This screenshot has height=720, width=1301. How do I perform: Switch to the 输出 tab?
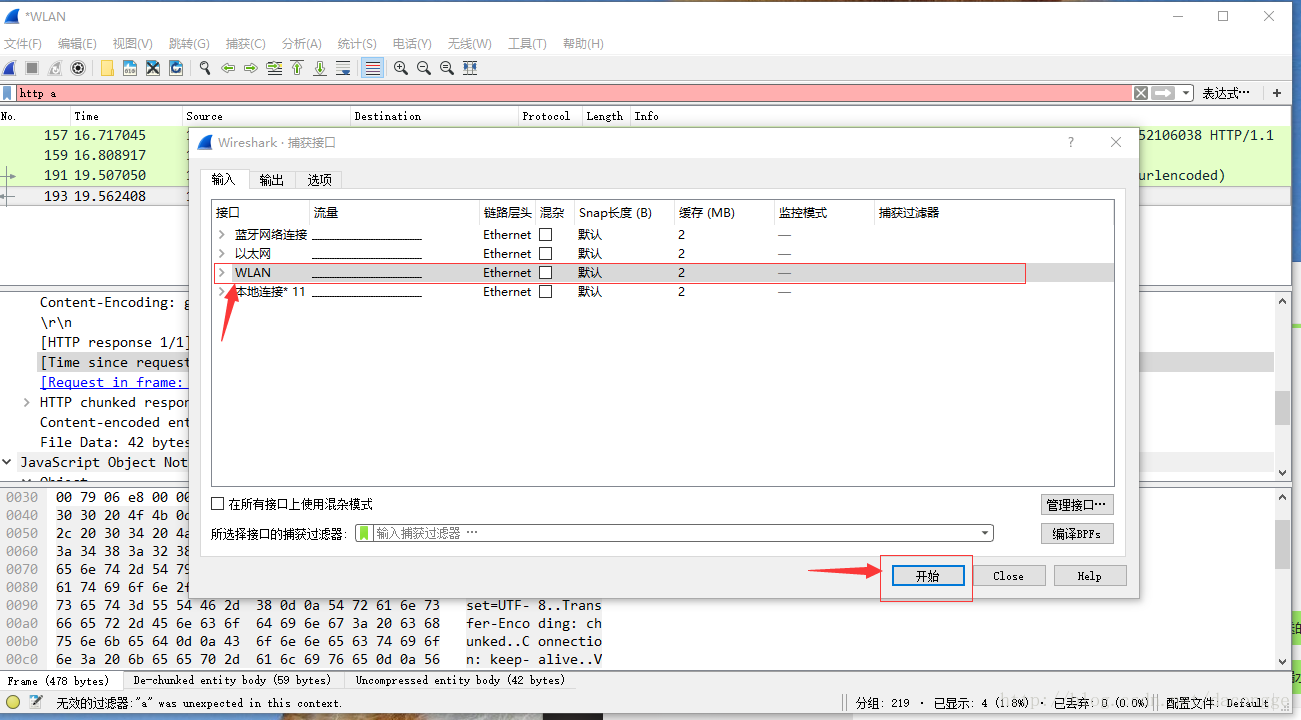(272, 180)
